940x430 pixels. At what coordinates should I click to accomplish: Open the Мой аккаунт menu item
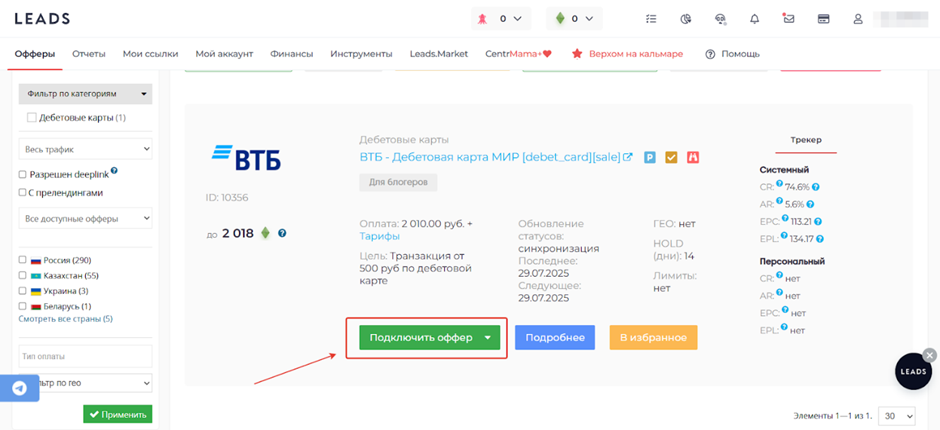pos(224,54)
